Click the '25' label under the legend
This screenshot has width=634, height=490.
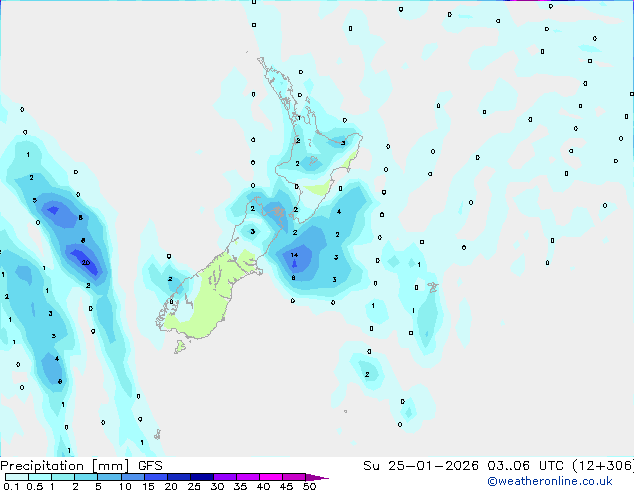194,486
